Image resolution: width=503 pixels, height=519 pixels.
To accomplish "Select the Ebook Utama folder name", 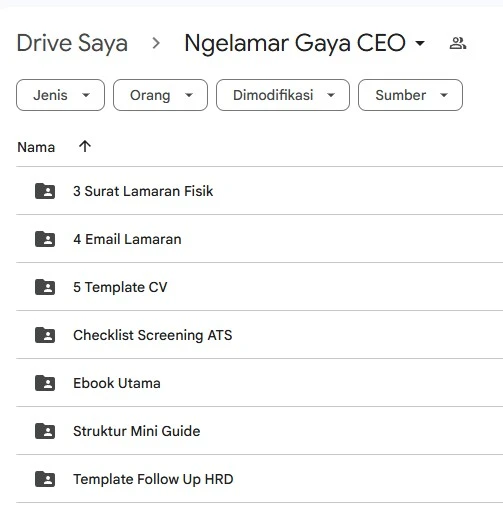I will pos(117,383).
